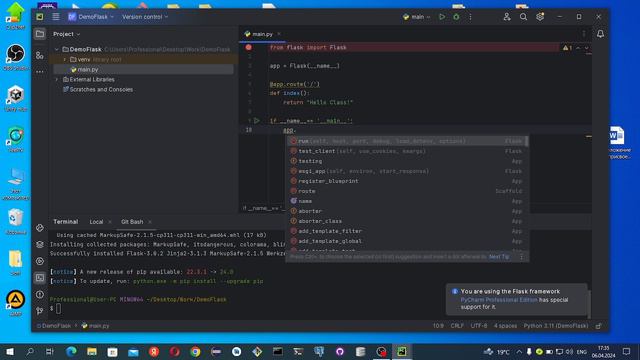
Task: Select run suggestion in completion list
Action: 405,141
